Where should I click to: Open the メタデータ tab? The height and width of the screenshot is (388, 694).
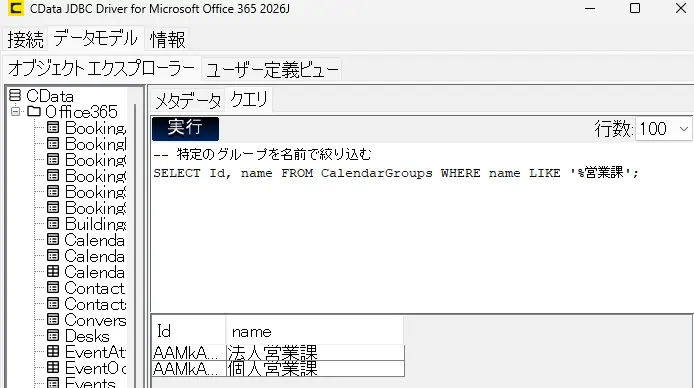pos(188,101)
